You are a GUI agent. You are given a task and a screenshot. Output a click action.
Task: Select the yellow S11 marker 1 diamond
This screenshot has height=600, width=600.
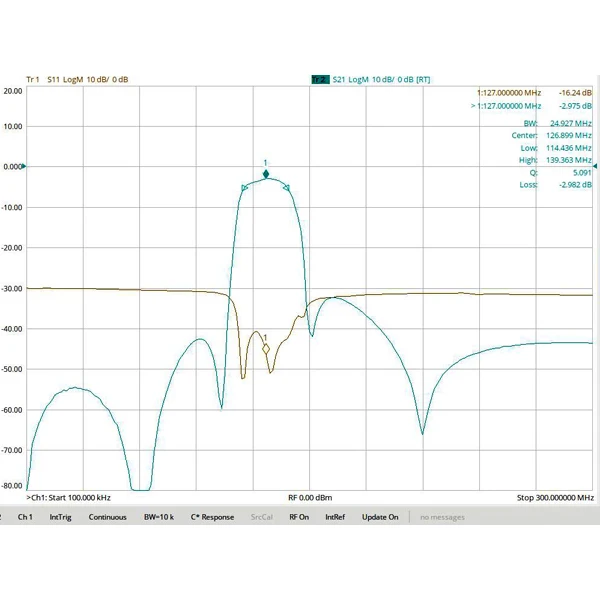tap(266, 349)
